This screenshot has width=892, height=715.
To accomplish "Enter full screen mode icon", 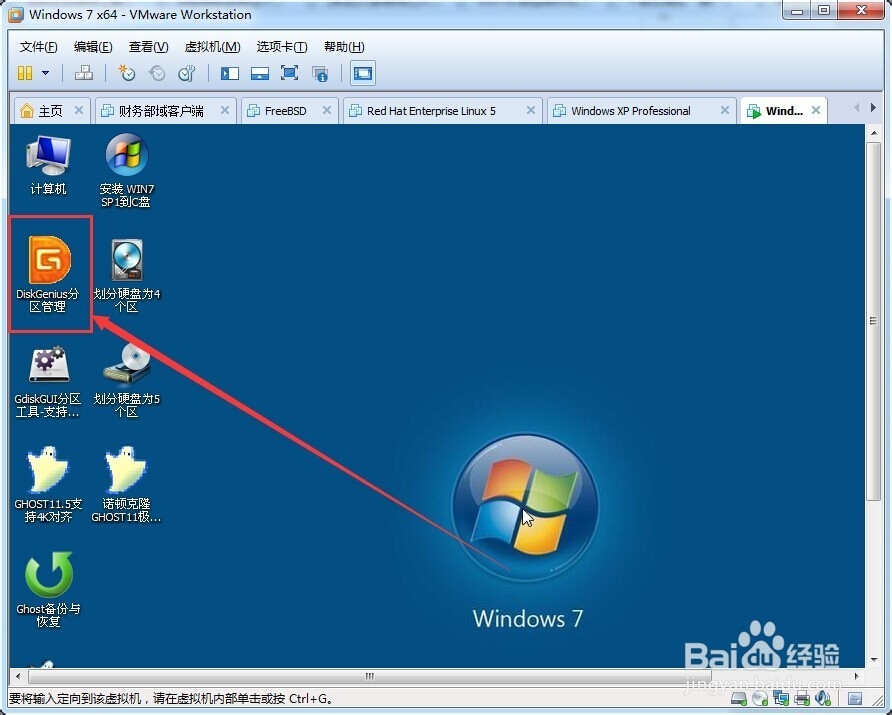I will tap(290, 73).
